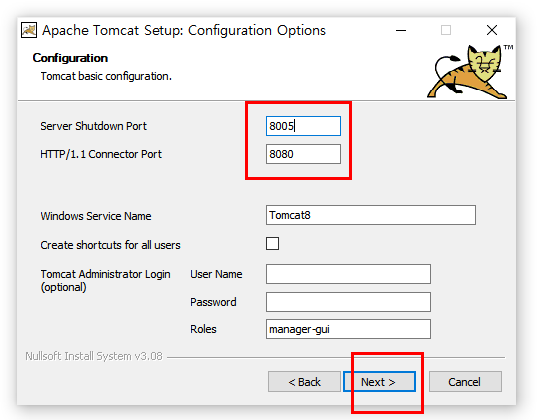The image size is (538, 420).
Task: Click the Password input field
Action: [x=348, y=302]
